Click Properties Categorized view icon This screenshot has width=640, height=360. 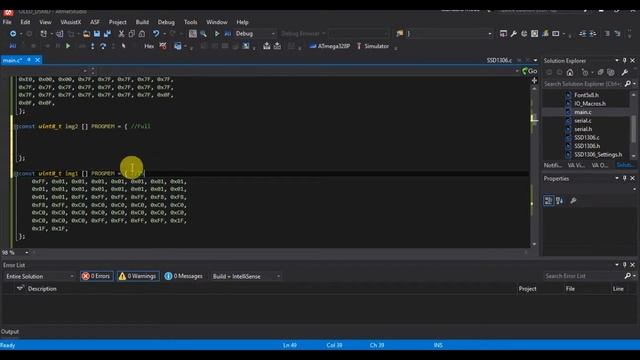click(x=549, y=200)
